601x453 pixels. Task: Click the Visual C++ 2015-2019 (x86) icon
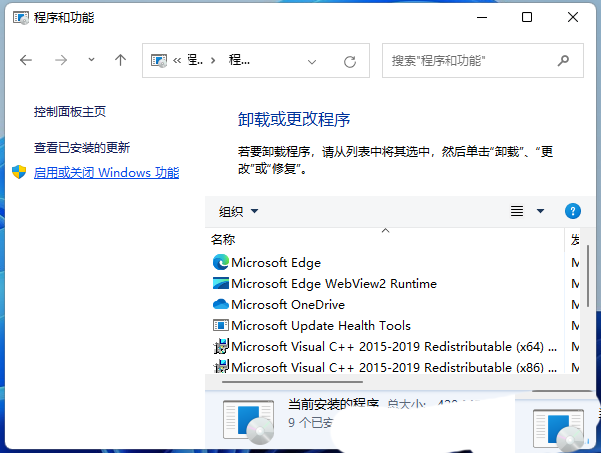(221, 368)
